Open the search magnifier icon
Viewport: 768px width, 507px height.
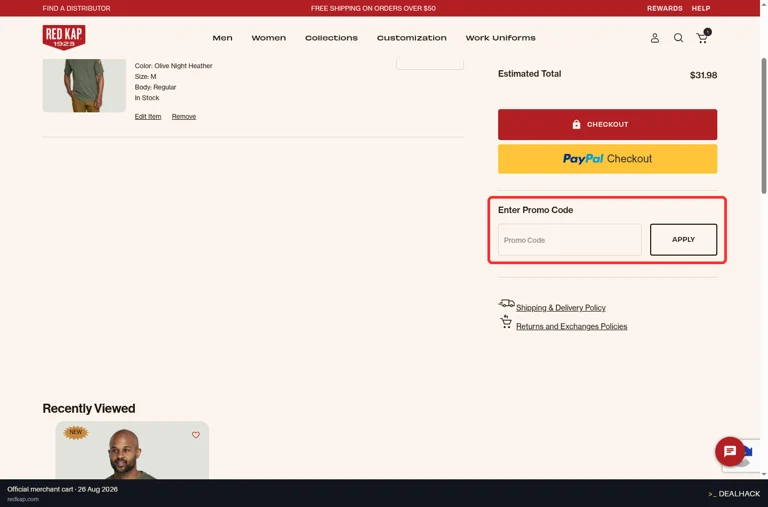click(678, 38)
